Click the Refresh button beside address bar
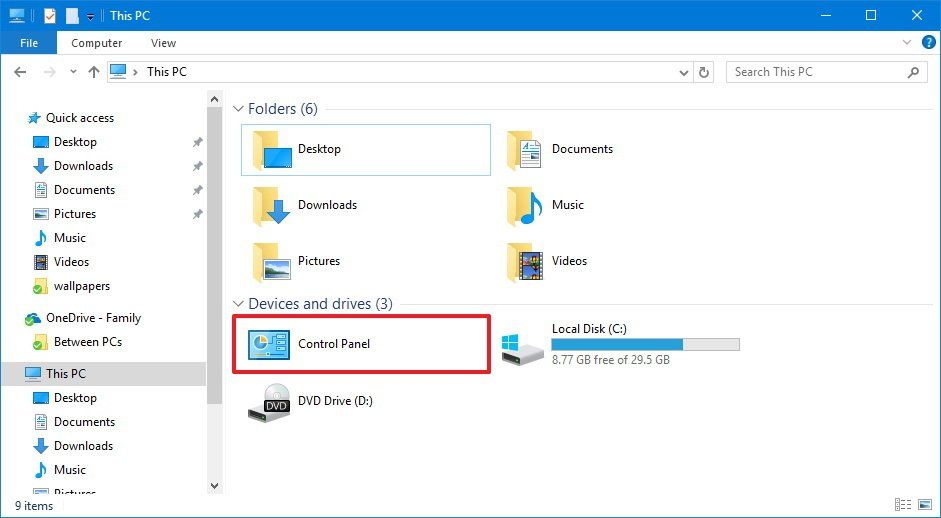Image resolution: width=941 pixels, height=518 pixels. click(703, 73)
